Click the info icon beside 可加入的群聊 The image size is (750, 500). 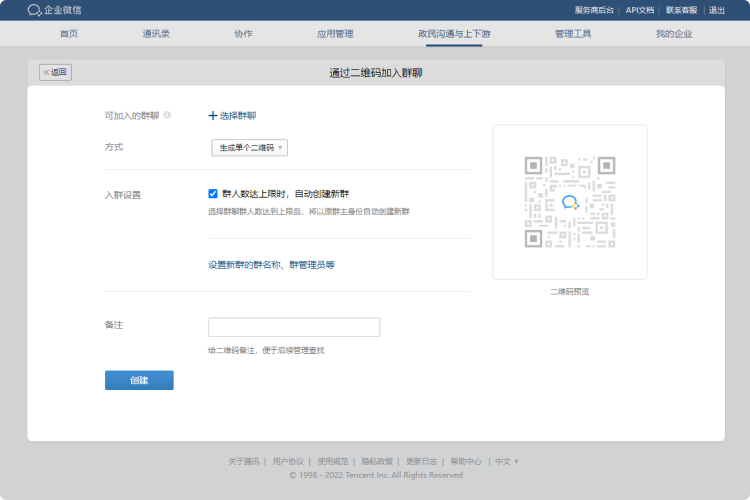click(167, 115)
